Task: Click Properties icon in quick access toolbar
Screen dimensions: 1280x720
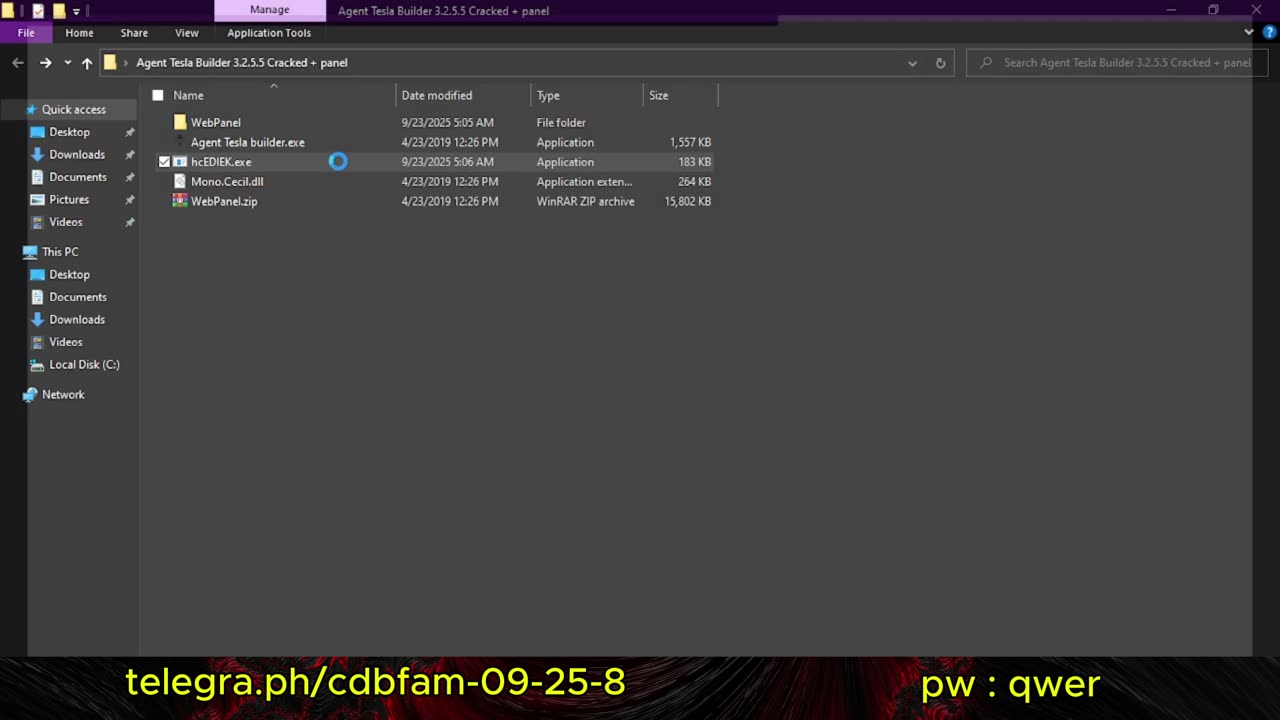Action: click(38, 11)
